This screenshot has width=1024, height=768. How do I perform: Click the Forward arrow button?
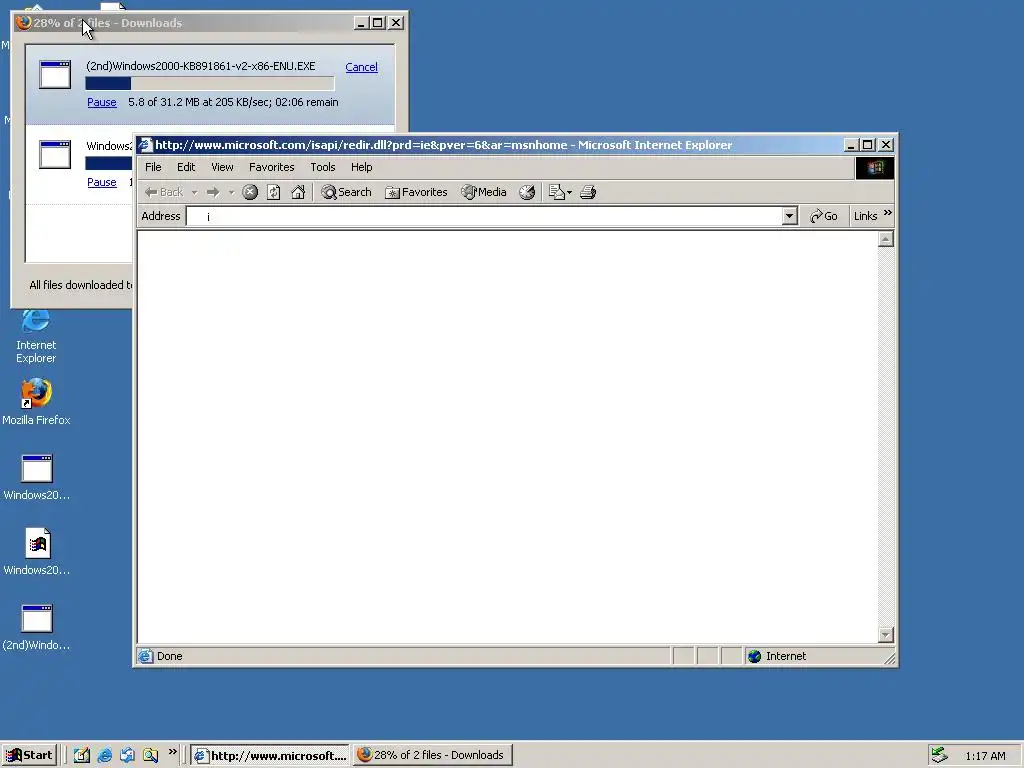(213, 192)
